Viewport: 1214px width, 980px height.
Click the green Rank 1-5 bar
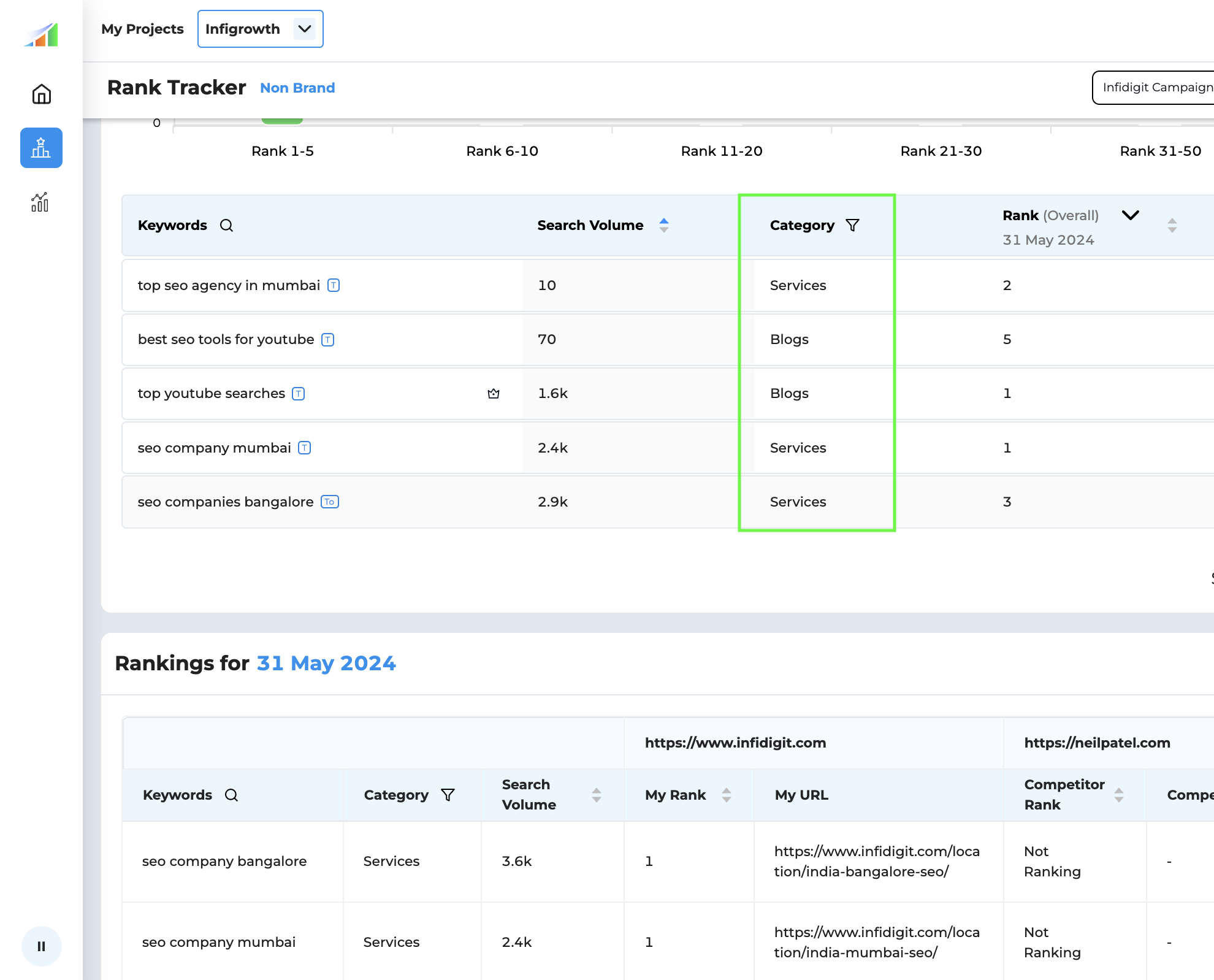(282, 121)
